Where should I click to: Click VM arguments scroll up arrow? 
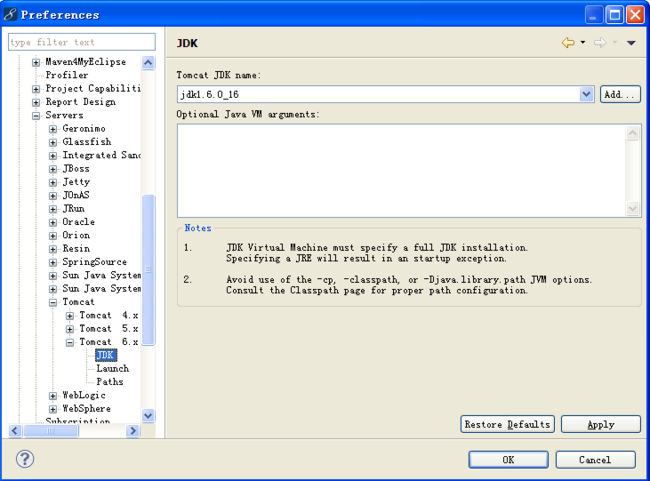[x=632, y=133]
